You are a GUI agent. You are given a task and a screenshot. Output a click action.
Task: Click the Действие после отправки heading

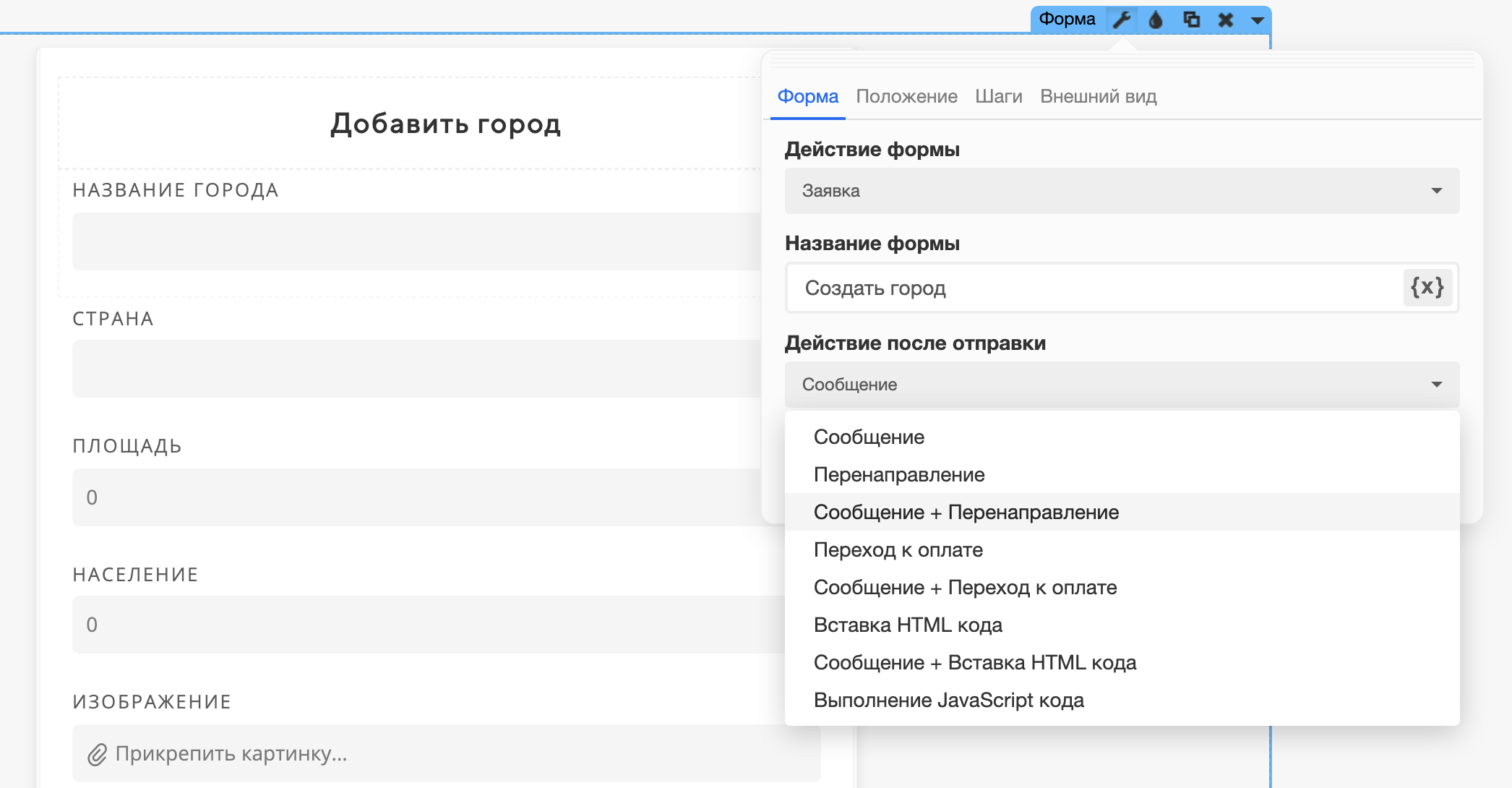916,343
